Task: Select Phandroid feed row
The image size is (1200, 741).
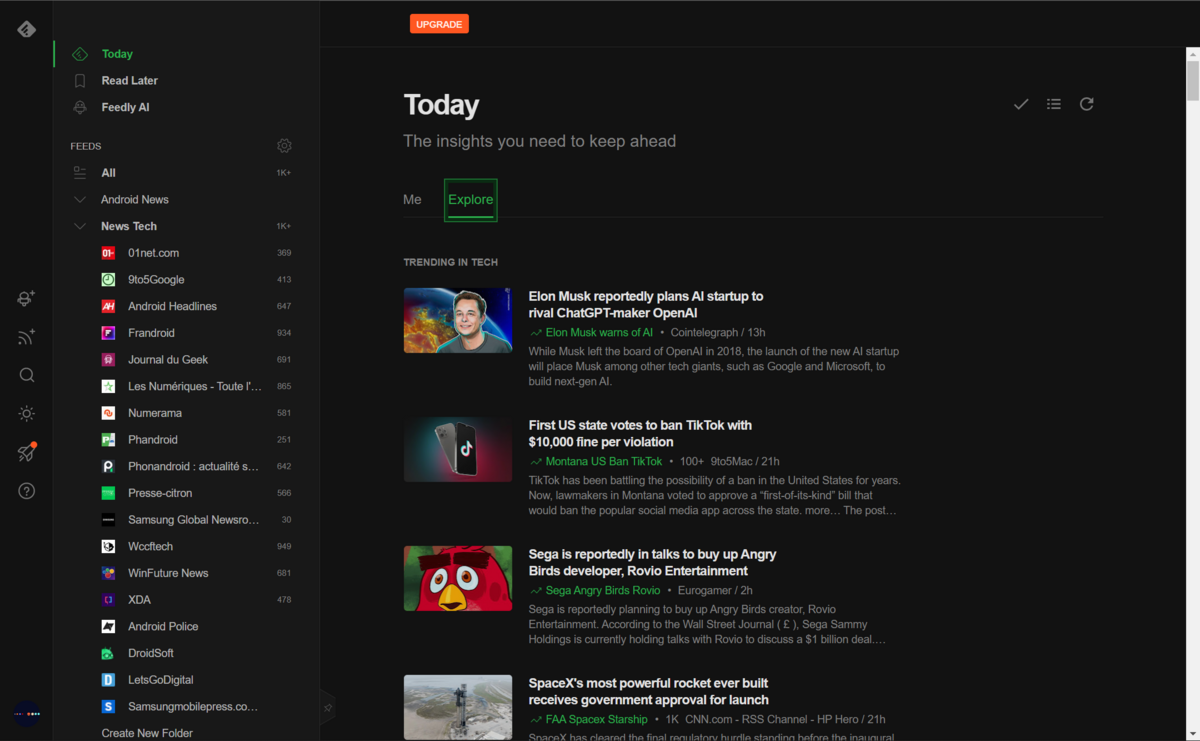Action: [x=186, y=440]
